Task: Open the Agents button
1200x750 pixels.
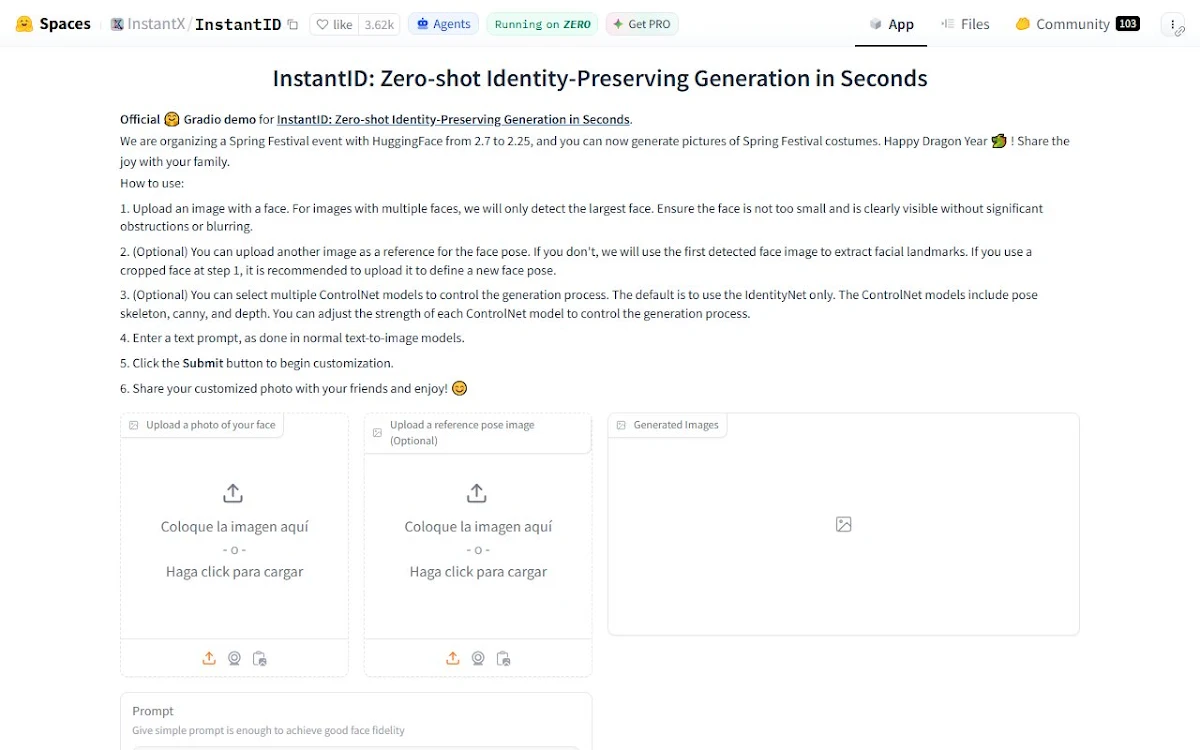Action: (443, 24)
